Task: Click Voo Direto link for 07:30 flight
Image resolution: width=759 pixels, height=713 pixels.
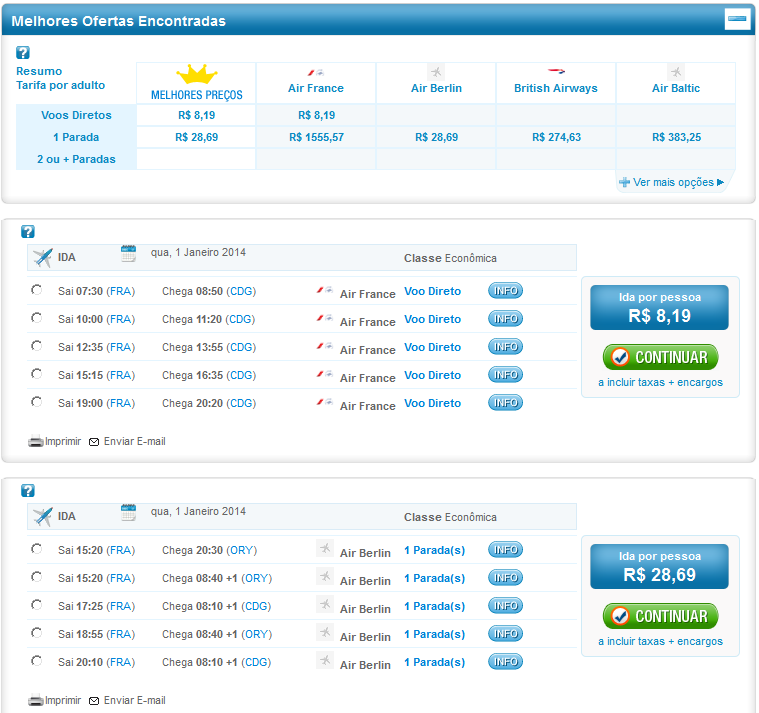Action: point(432,291)
